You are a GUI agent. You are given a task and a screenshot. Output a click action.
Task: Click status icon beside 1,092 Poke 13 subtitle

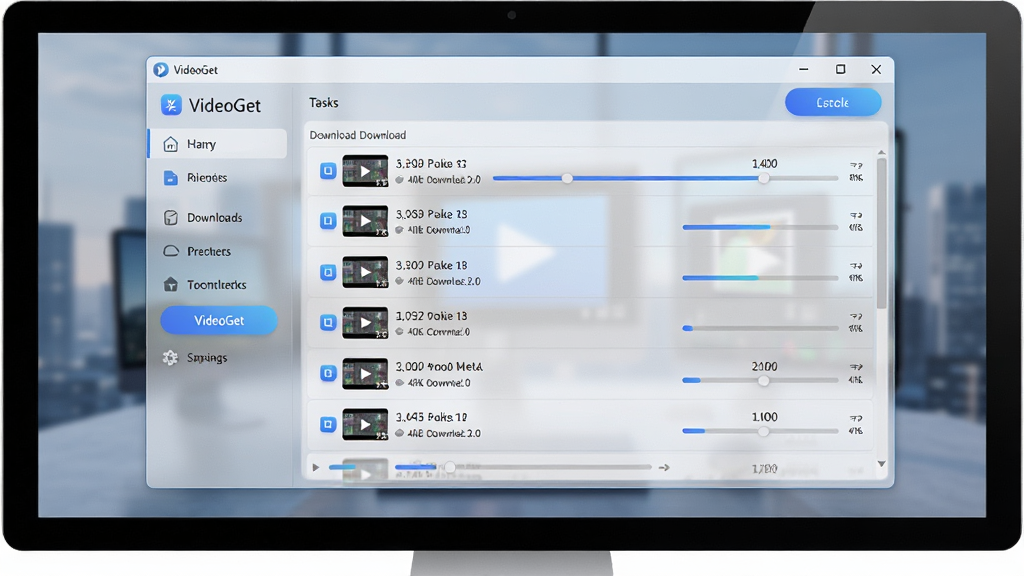[399, 332]
